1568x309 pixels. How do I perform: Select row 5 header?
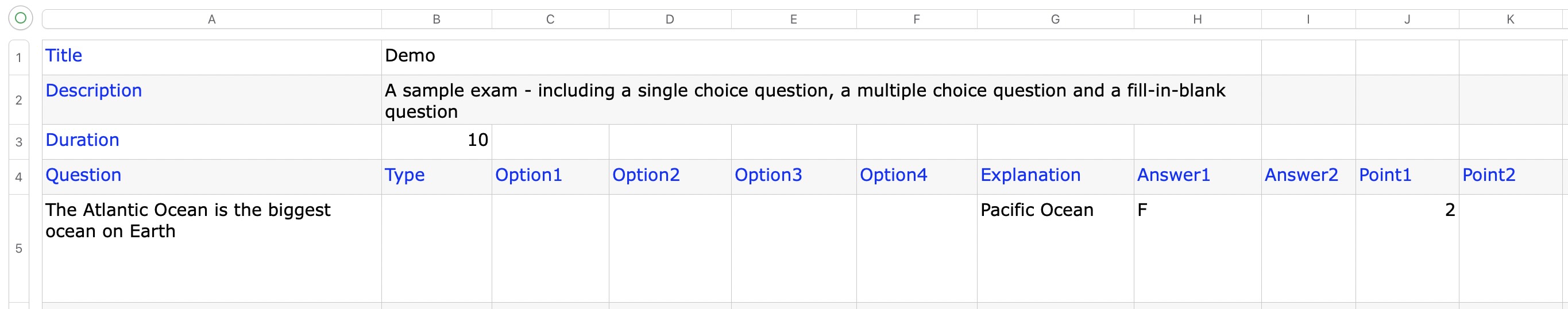[x=19, y=248]
